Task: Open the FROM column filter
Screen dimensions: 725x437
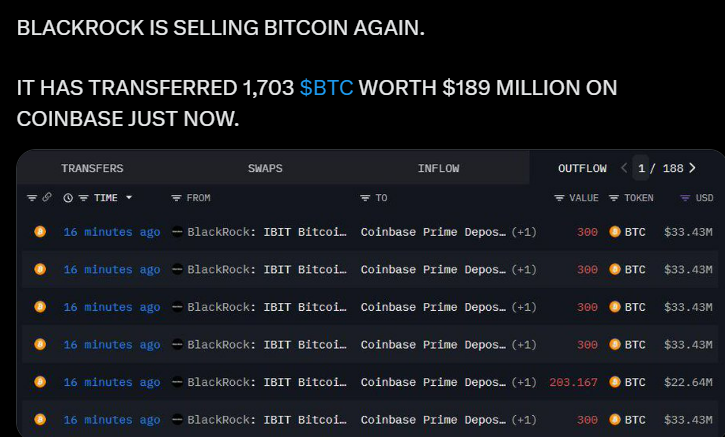Action: (176, 198)
